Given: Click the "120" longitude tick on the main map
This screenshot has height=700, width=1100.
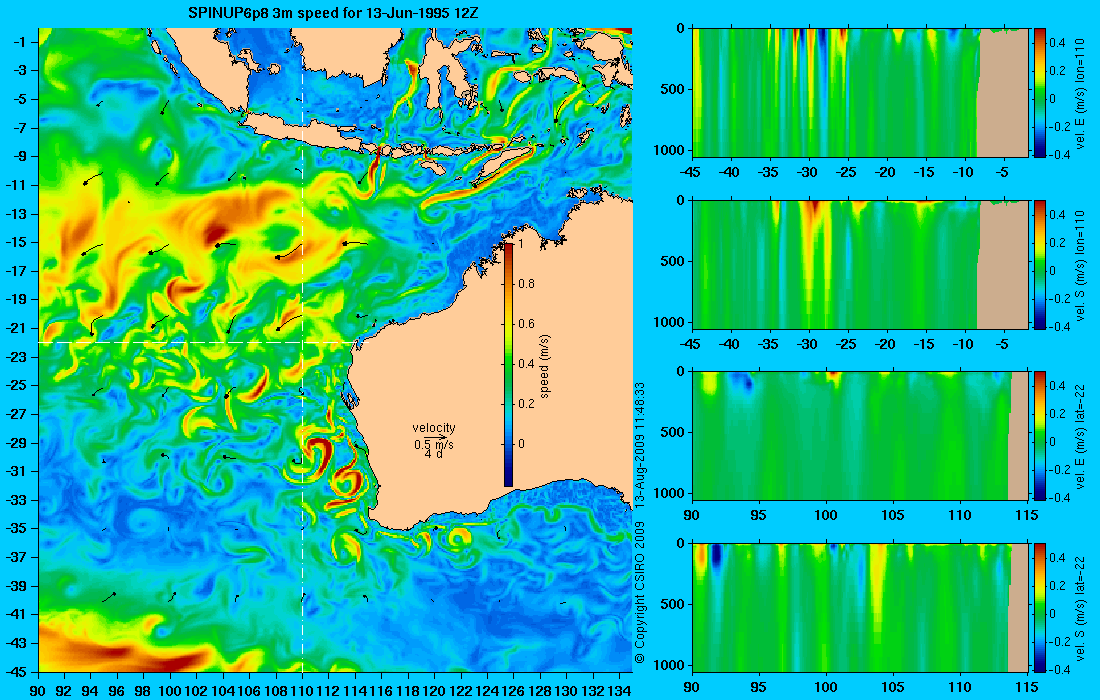Looking at the screenshot, I should 434,691.
